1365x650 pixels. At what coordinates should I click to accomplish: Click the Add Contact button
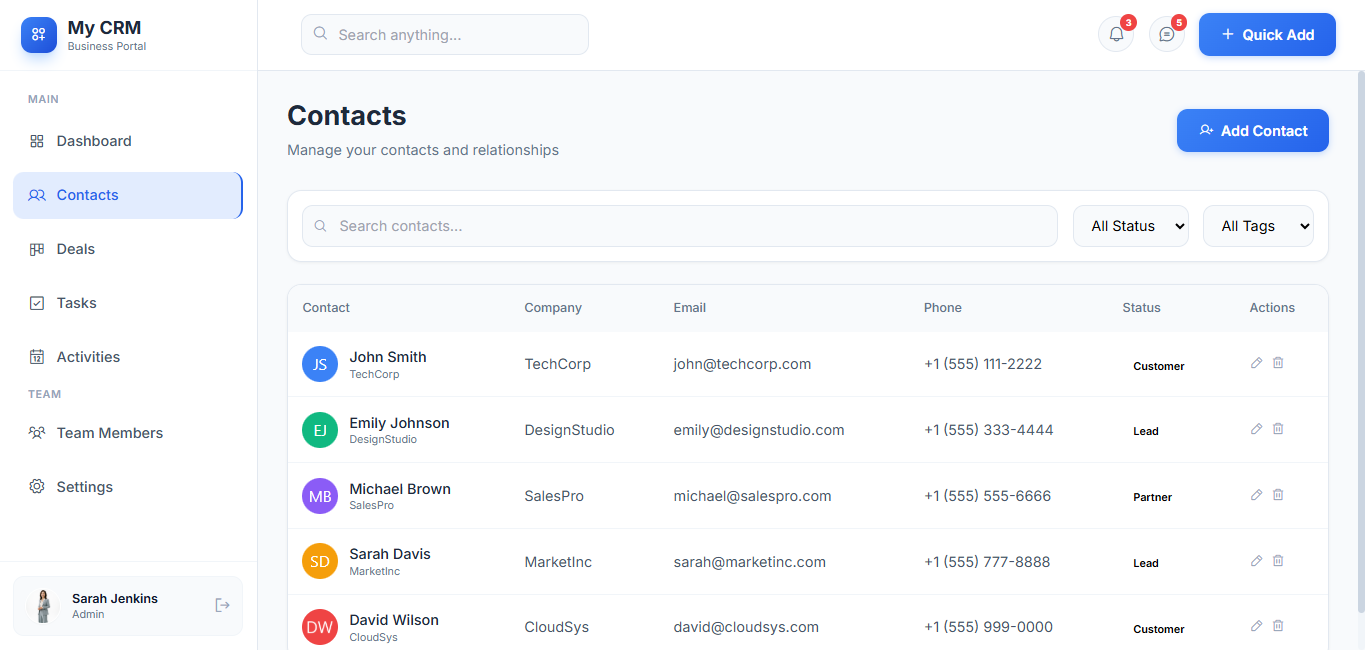(x=1252, y=131)
